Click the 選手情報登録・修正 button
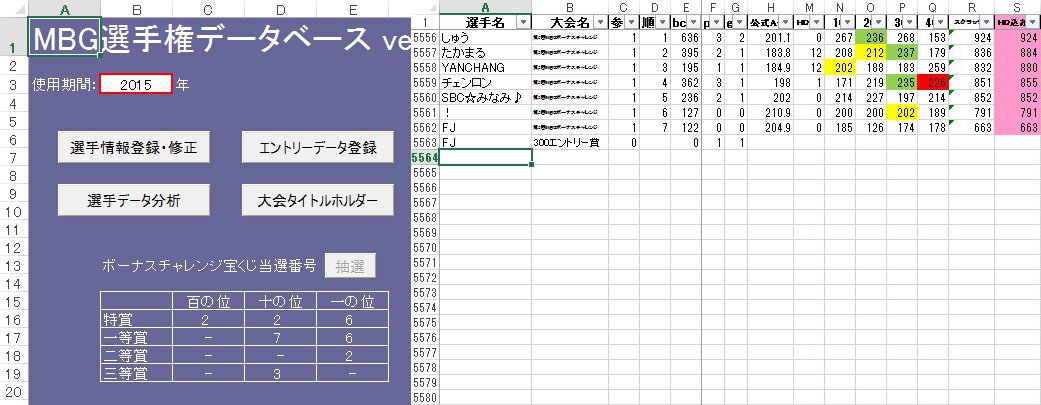This screenshot has height=405, width=1041. point(134,147)
